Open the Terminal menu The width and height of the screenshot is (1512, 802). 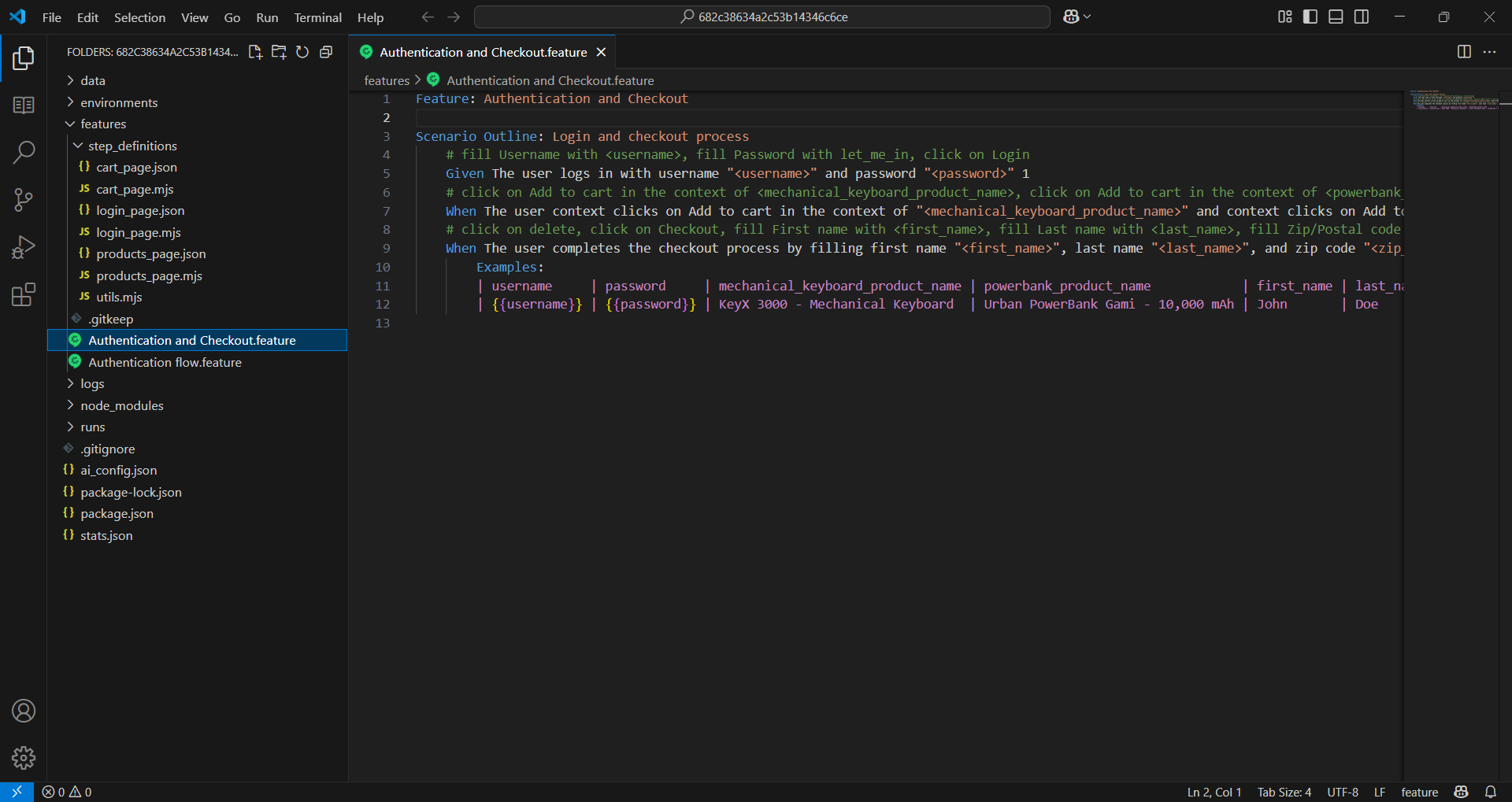(317, 17)
